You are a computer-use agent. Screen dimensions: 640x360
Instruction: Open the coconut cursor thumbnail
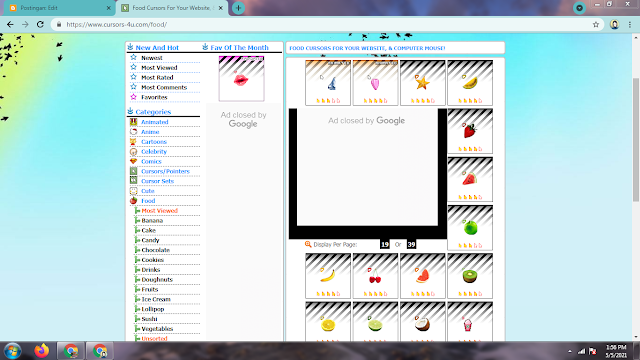tap(422, 321)
